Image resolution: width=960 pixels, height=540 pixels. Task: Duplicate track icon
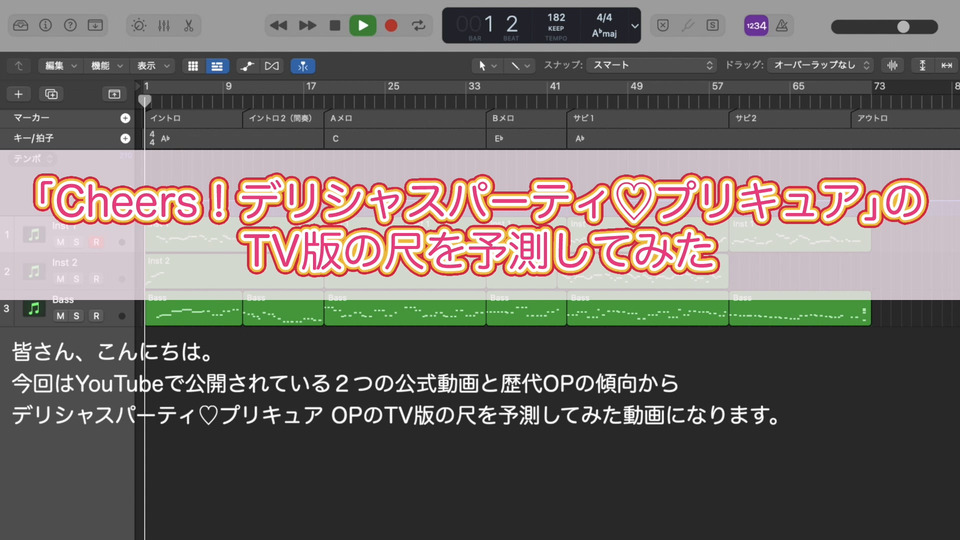pyautogui.click(x=51, y=94)
